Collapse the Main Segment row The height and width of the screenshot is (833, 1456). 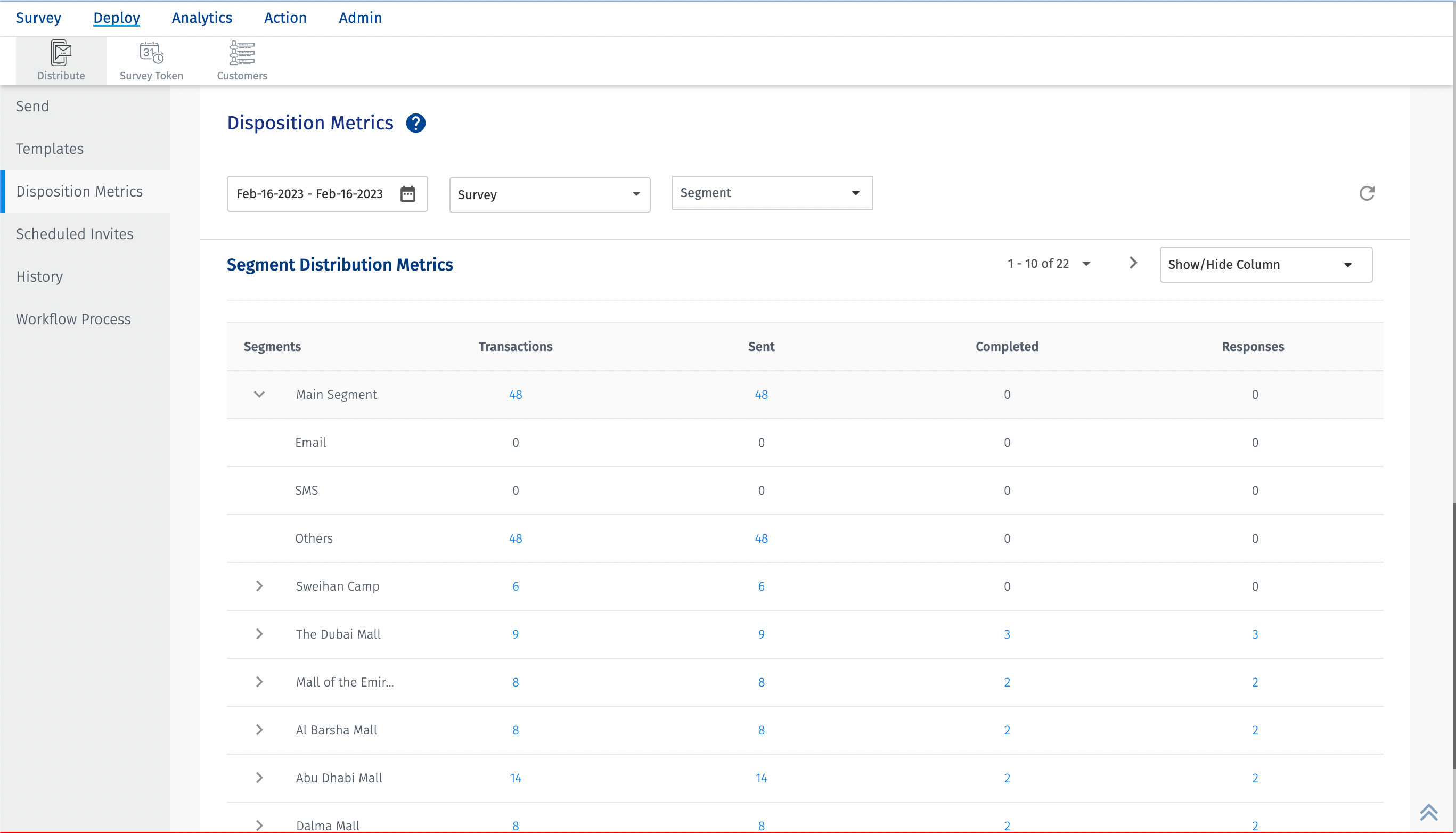pyautogui.click(x=259, y=394)
